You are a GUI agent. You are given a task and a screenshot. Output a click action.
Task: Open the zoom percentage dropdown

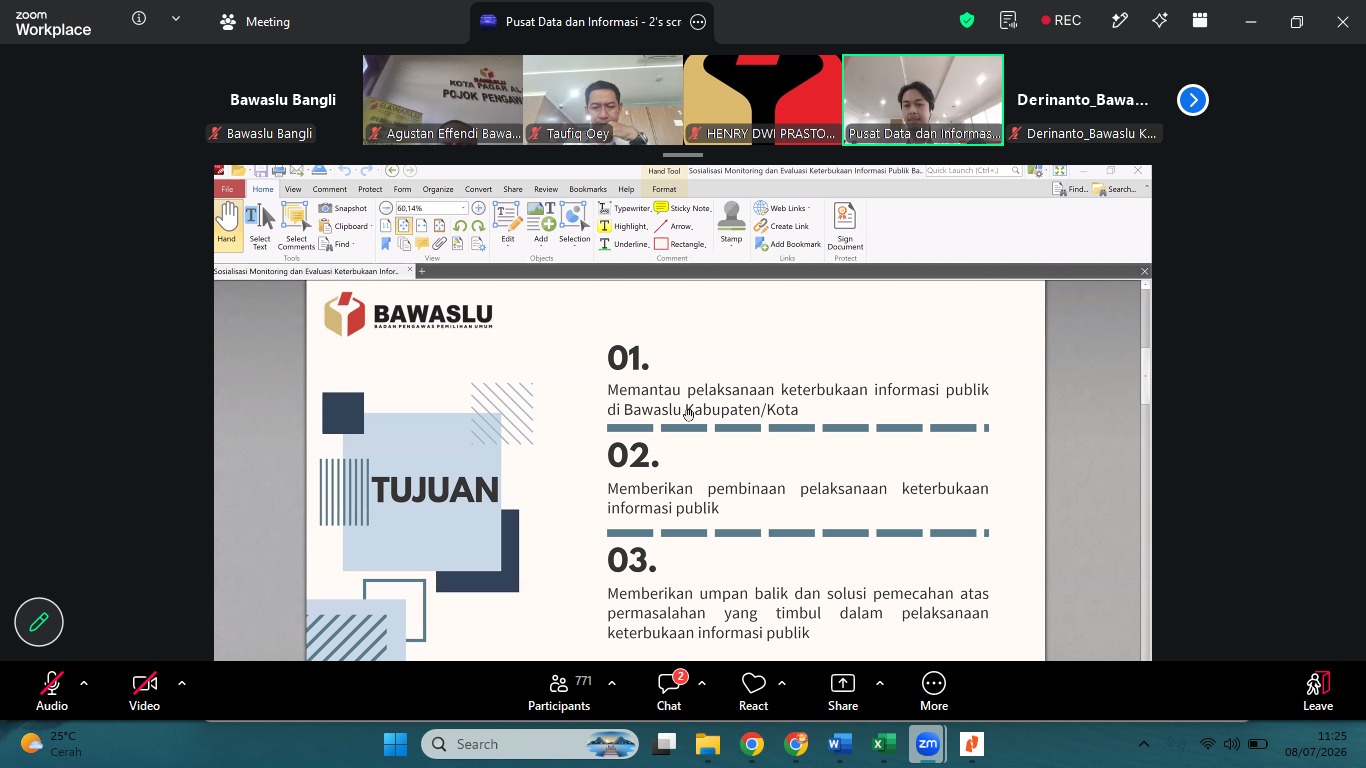[x=463, y=208]
